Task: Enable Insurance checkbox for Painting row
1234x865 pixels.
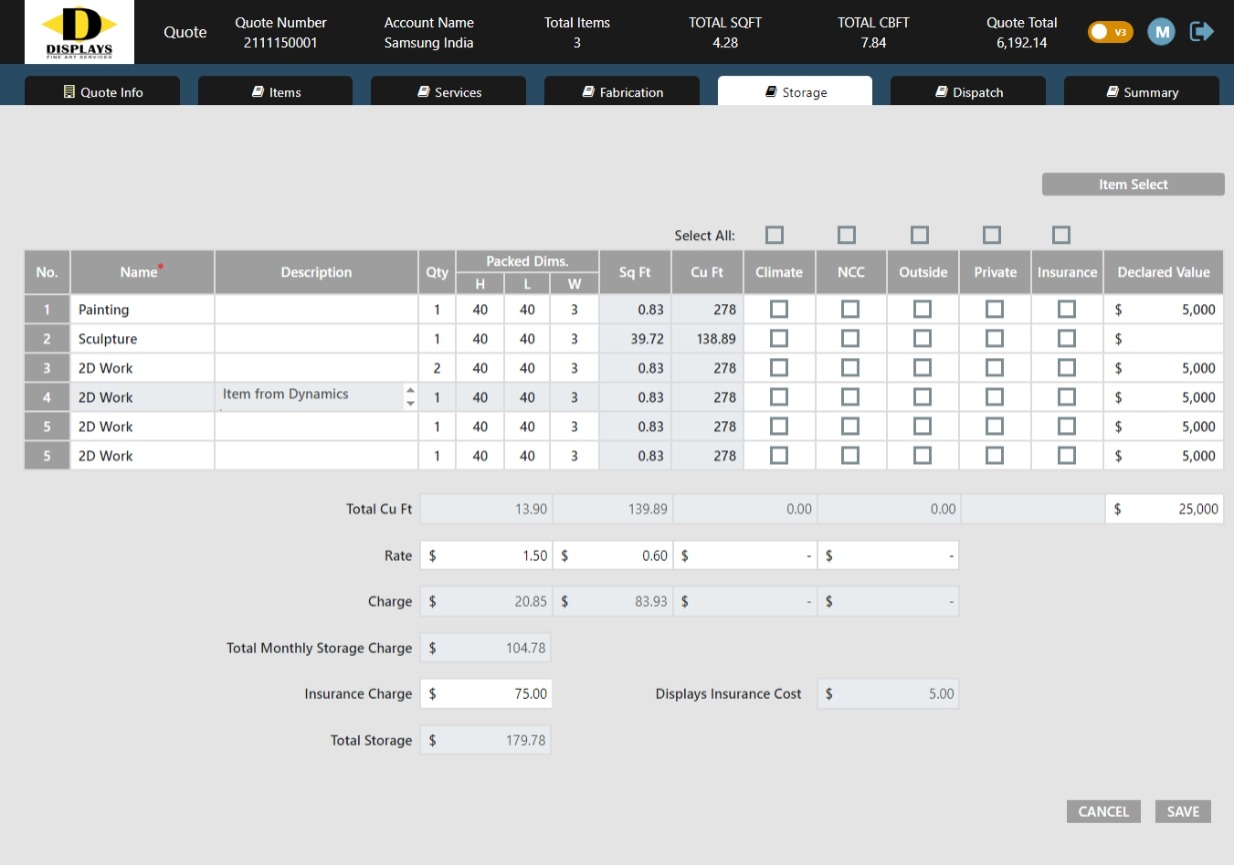Action: pos(1066,310)
